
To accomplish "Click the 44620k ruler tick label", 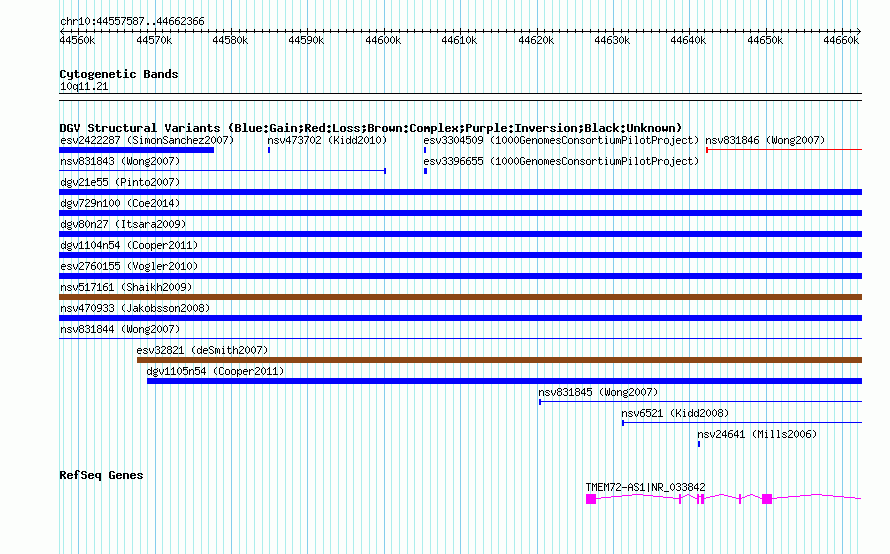I will click(x=536, y=40).
